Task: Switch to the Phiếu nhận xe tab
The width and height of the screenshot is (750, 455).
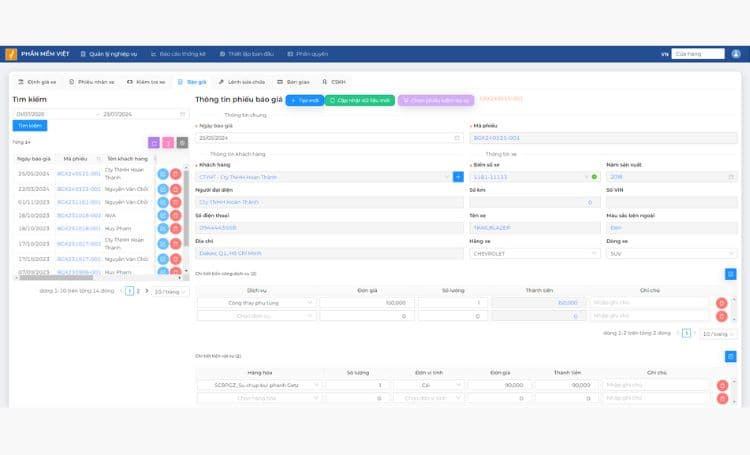Action: (x=92, y=82)
